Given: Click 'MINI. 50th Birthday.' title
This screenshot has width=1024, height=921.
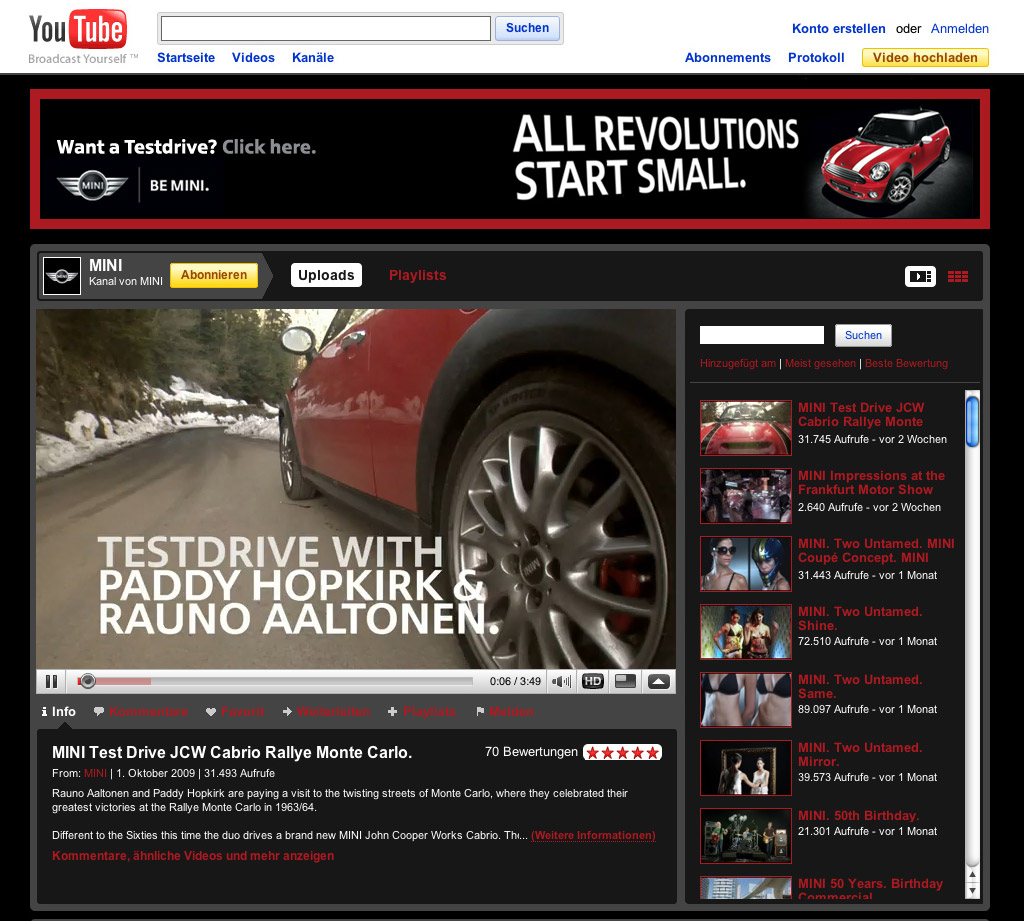Looking at the screenshot, I should click(859, 816).
